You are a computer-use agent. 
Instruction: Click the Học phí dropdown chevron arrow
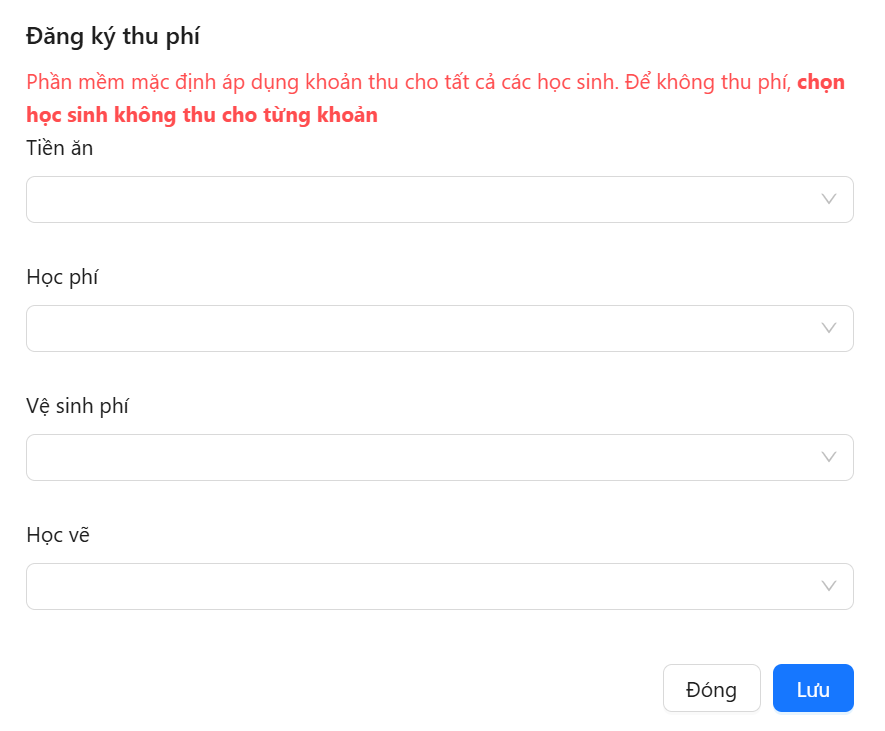click(828, 328)
